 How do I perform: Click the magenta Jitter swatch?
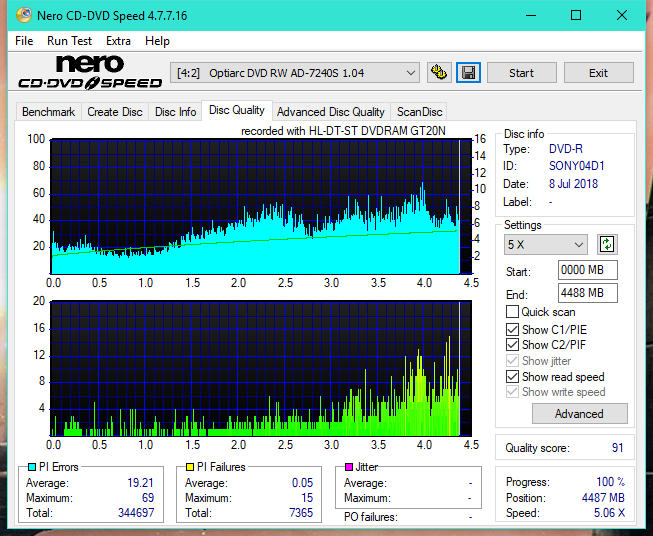click(349, 467)
